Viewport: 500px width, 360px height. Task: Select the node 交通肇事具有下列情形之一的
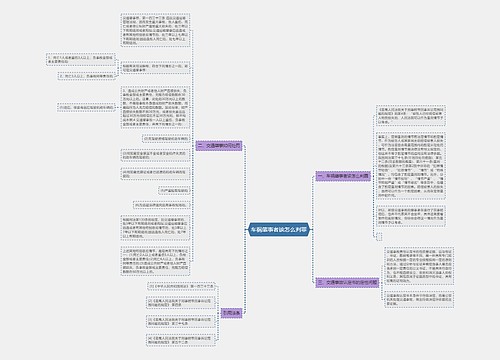(x=155, y=68)
